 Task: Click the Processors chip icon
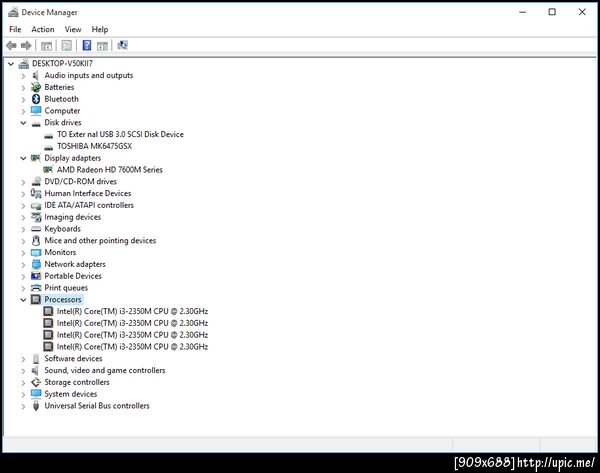pyautogui.click(x=36, y=299)
